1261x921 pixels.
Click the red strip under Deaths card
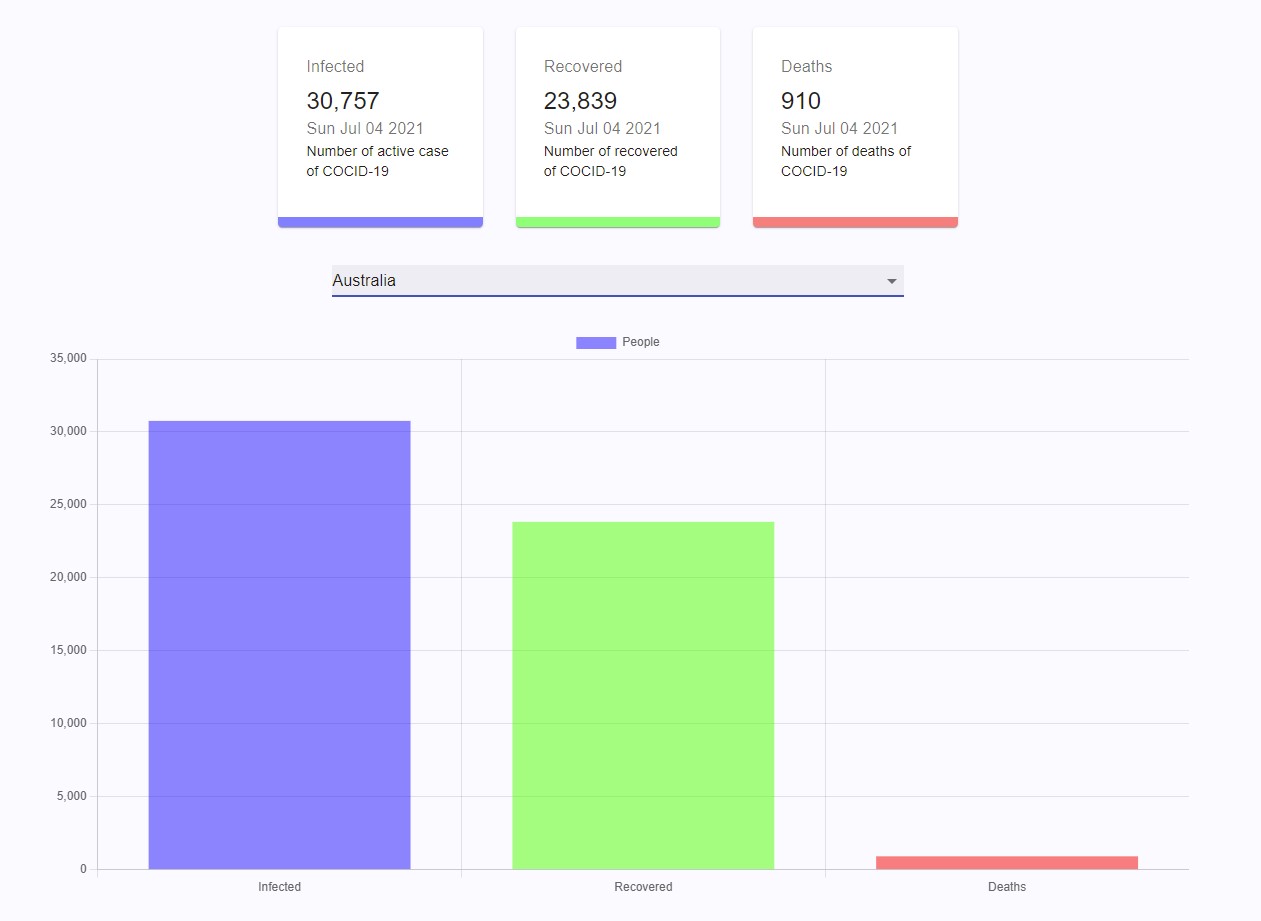pos(855,222)
